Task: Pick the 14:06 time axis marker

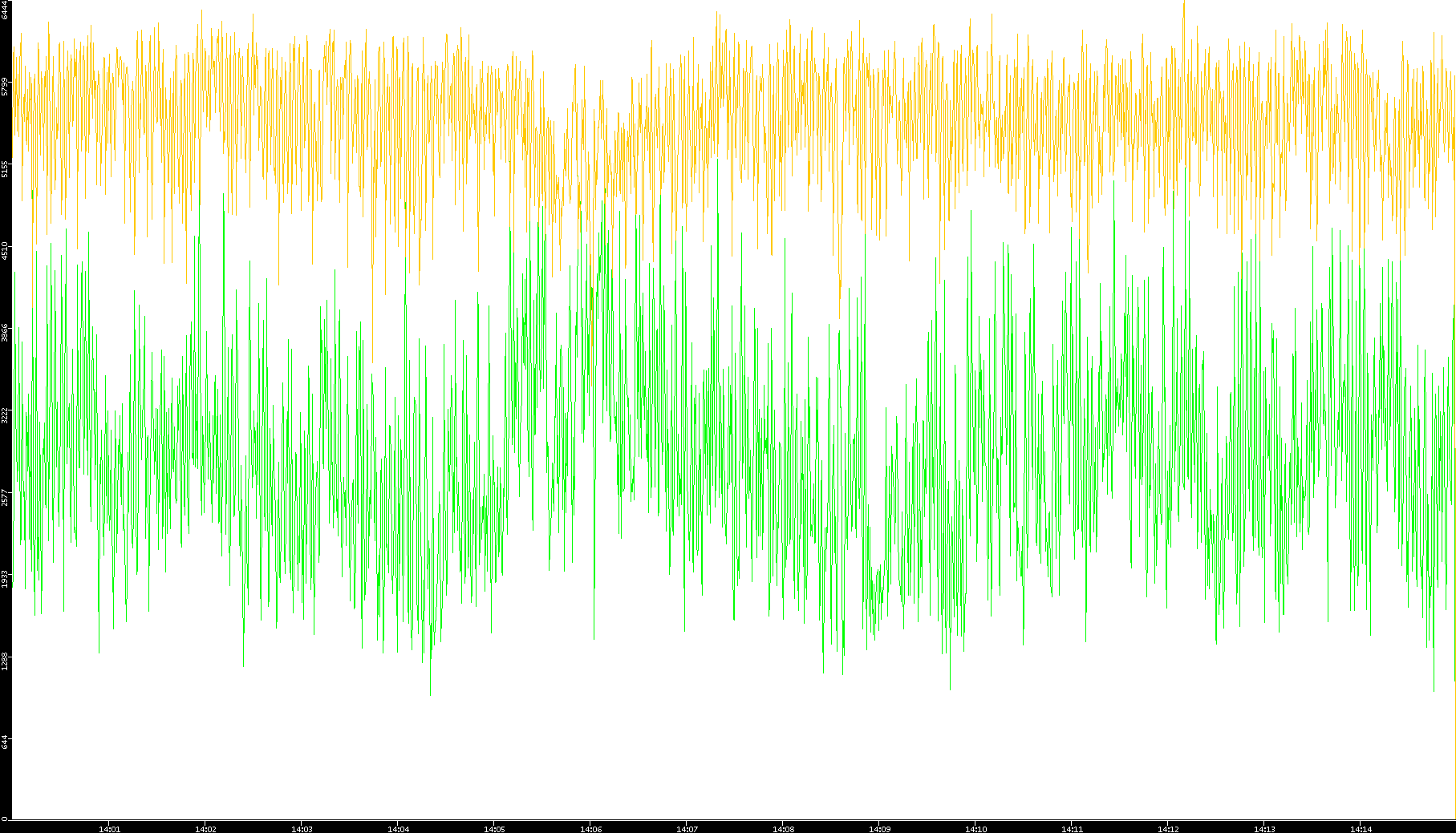Action: [x=590, y=829]
